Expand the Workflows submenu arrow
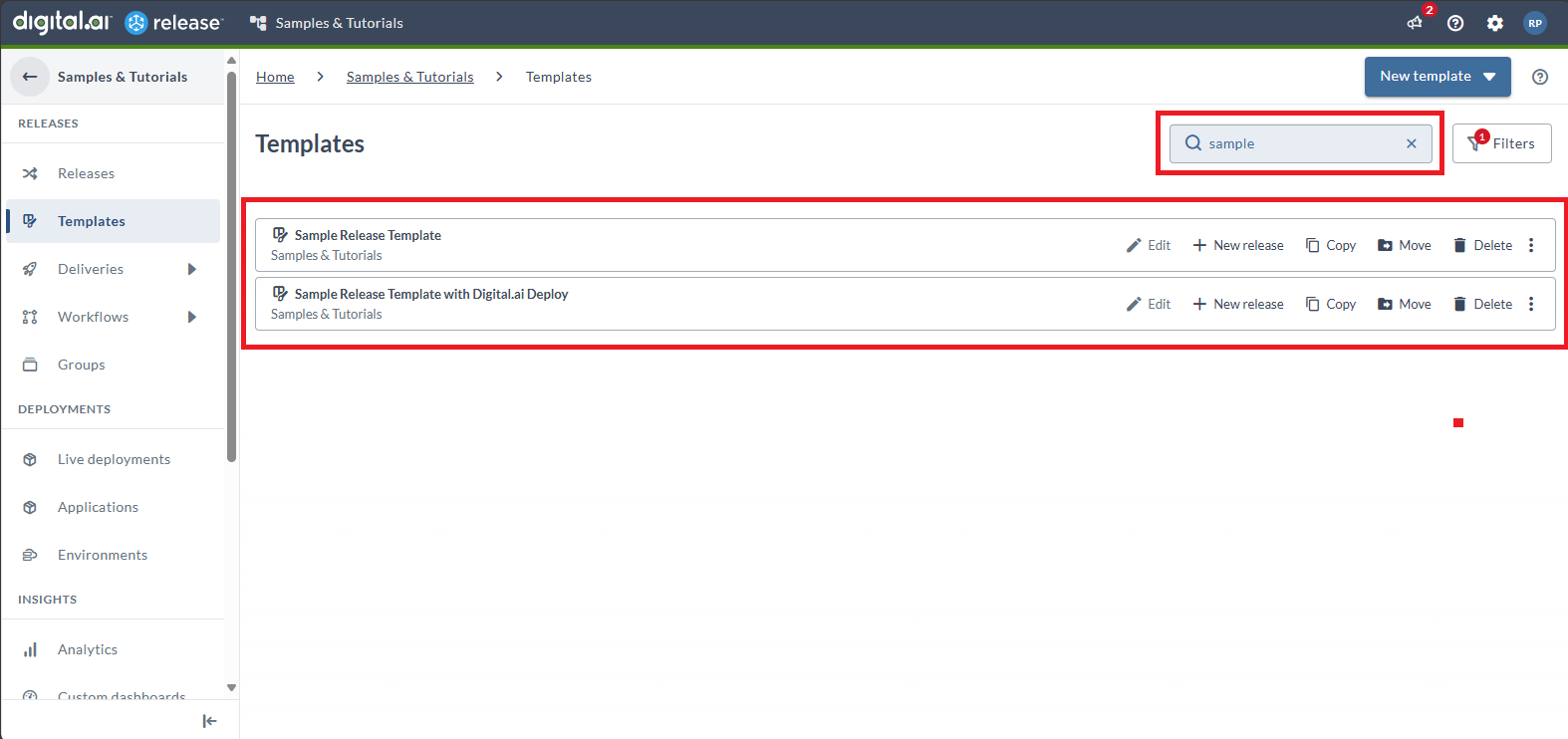This screenshot has height=739, width=1568. point(192,317)
